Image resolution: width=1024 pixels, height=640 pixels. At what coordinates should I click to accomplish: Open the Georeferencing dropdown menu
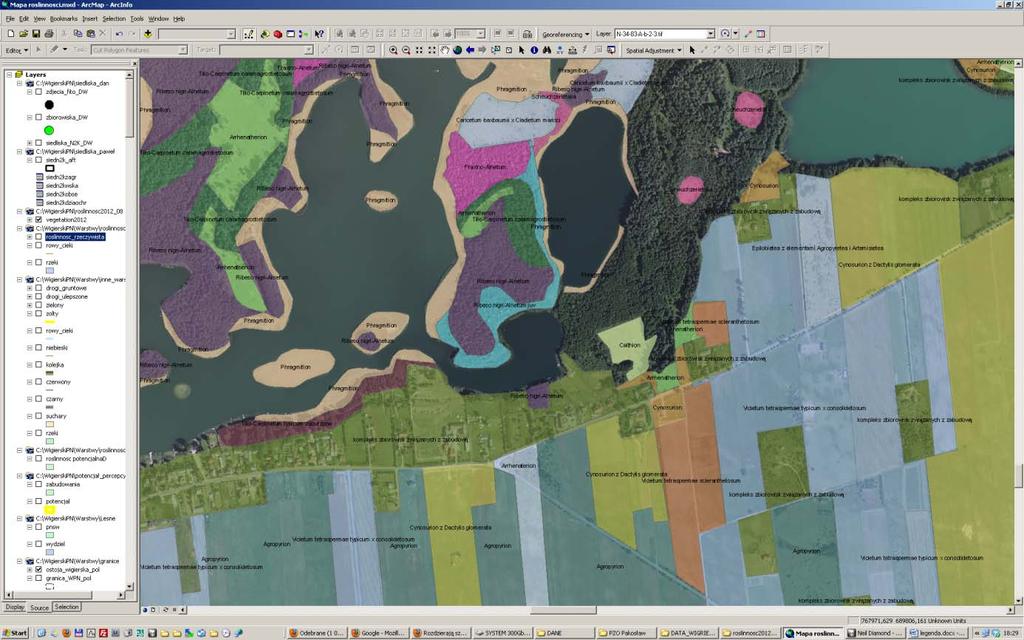(566, 34)
